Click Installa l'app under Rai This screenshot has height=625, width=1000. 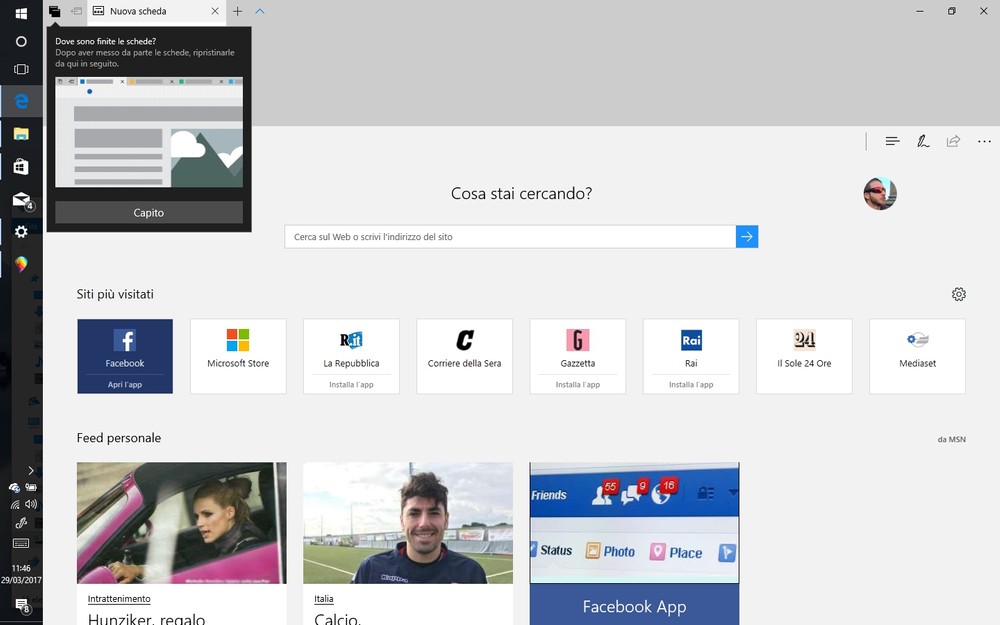(691, 385)
